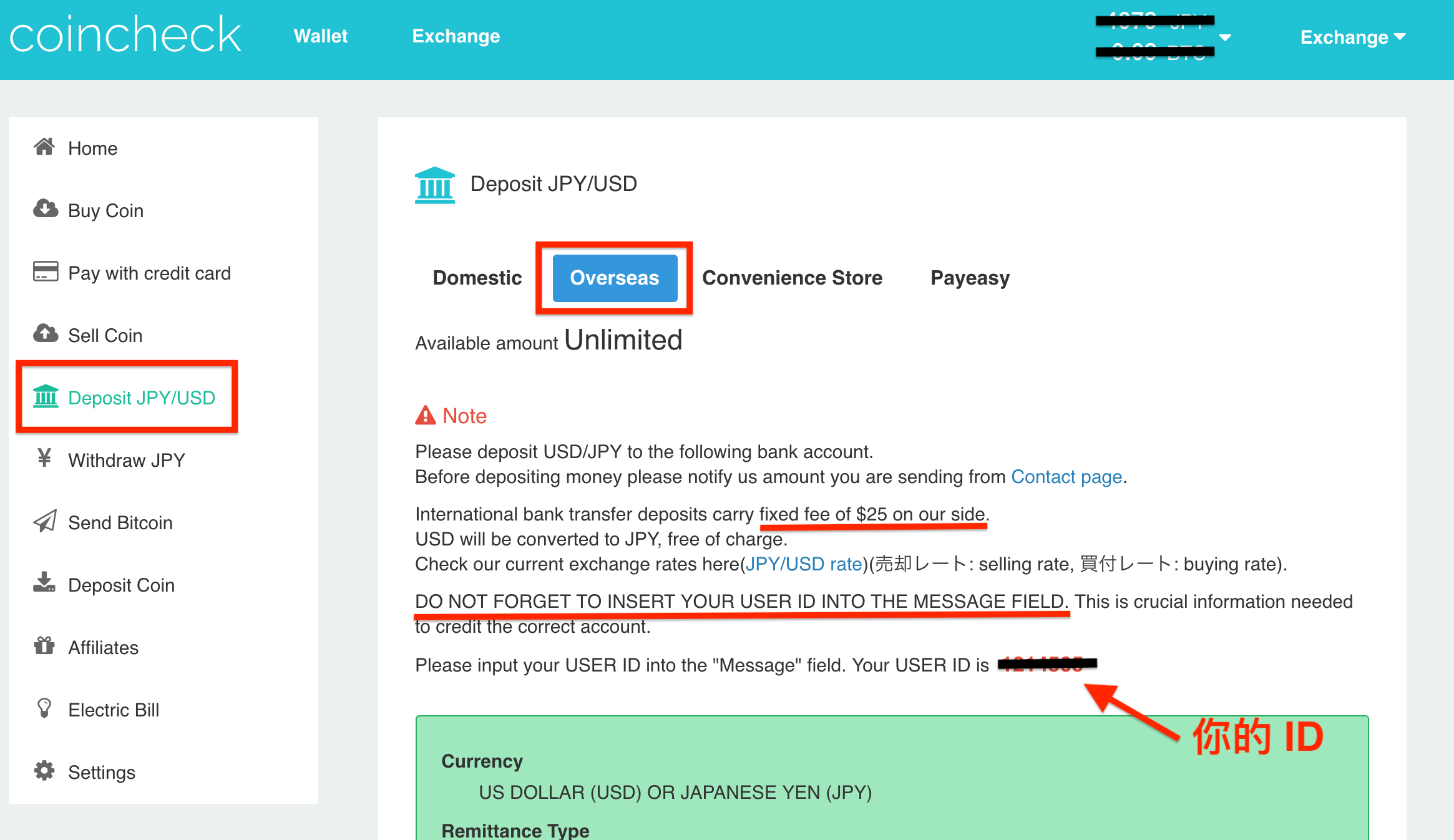The height and width of the screenshot is (840, 1454).
Task: Open Sell Coin in sidebar
Action: [105, 335]
